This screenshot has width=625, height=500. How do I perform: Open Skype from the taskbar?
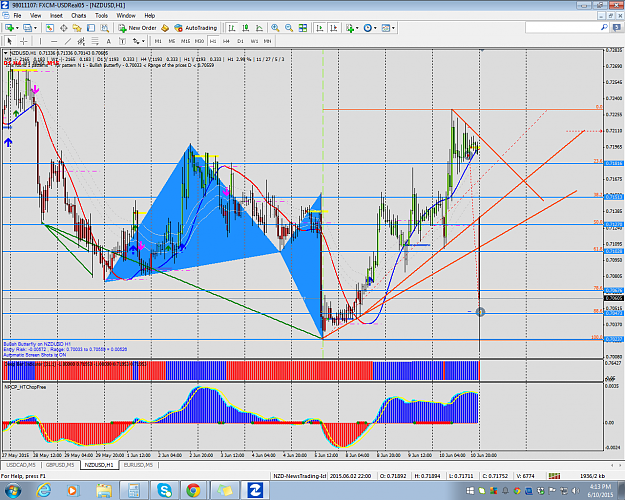pos(164,490)
